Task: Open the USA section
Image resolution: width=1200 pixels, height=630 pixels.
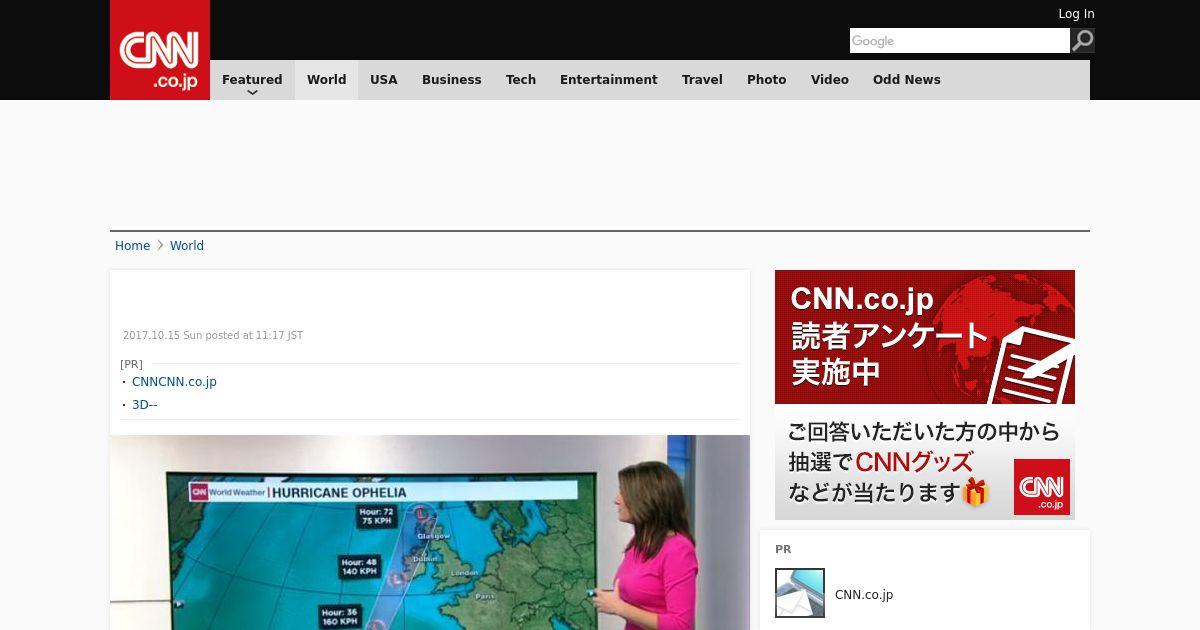Action: coord(384,80)
